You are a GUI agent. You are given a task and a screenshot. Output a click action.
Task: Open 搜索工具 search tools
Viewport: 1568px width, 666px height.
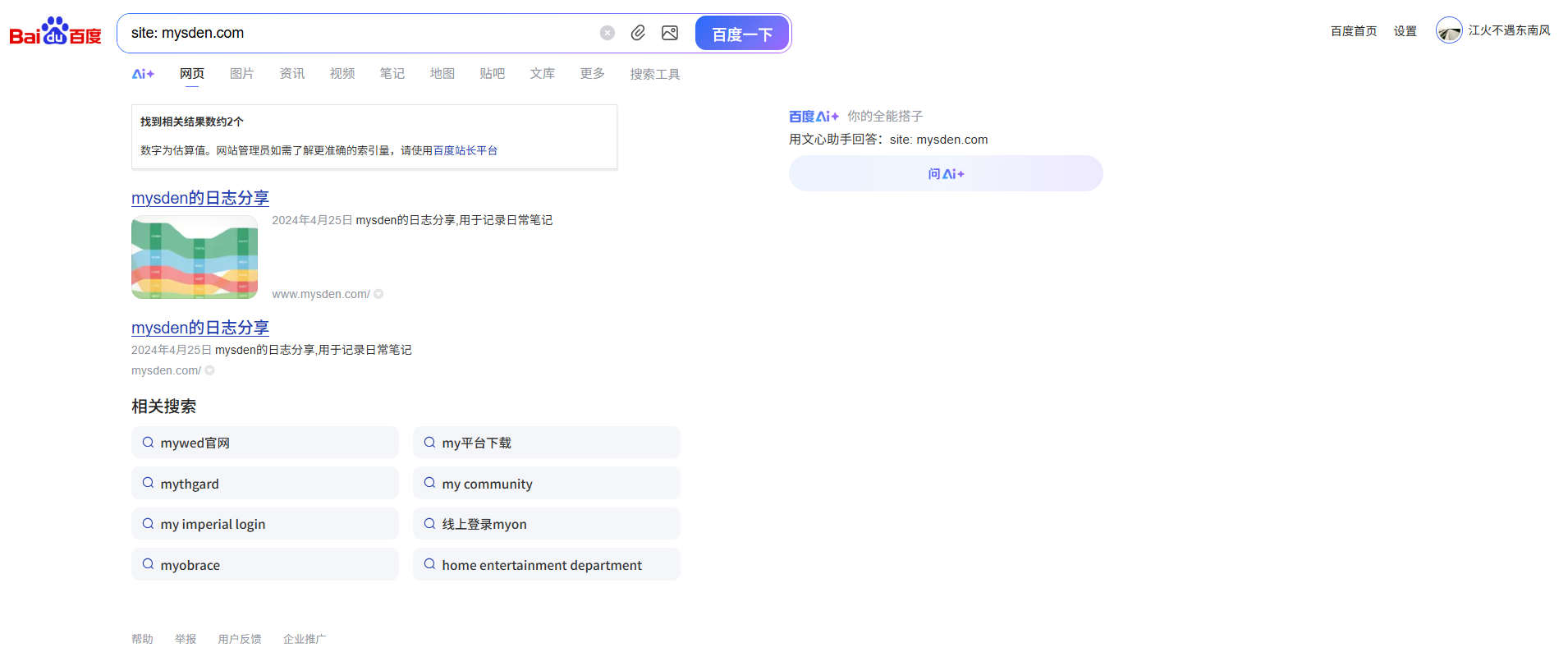coord(655,75)
